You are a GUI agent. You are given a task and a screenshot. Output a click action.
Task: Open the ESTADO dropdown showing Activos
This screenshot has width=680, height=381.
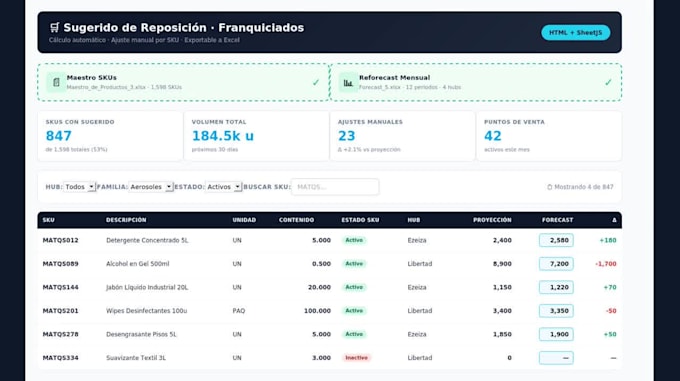click(223, 187)
